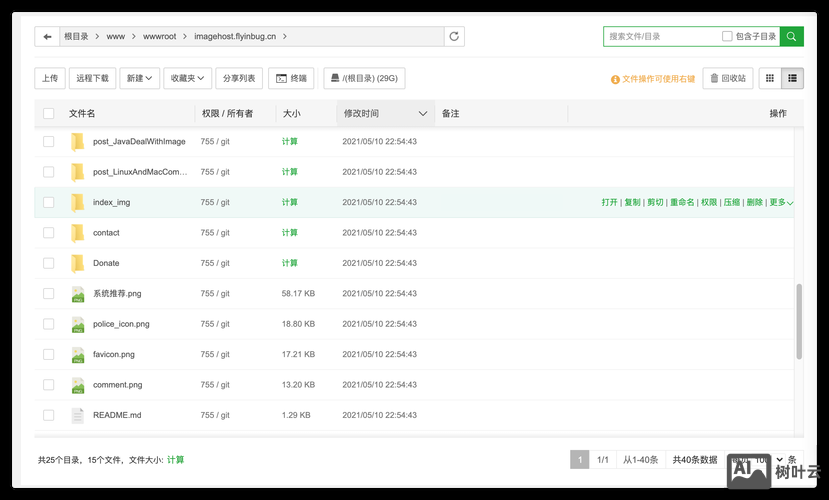Switch to grid icon view

tap(770, 78)
